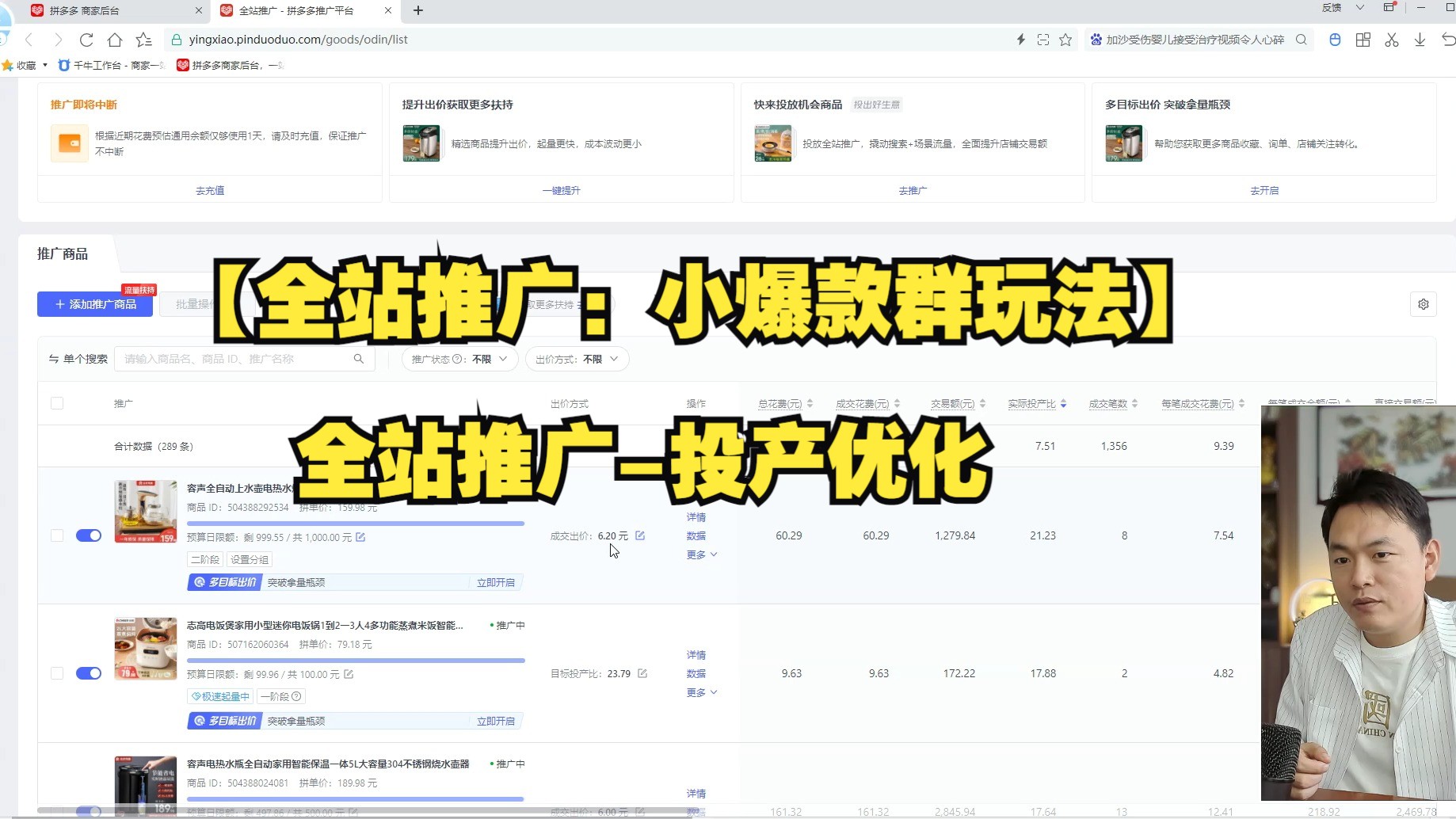Click help icon beside 推广状态
The height and width of the screenshot is (819, 1456).
tap(457, 359)
